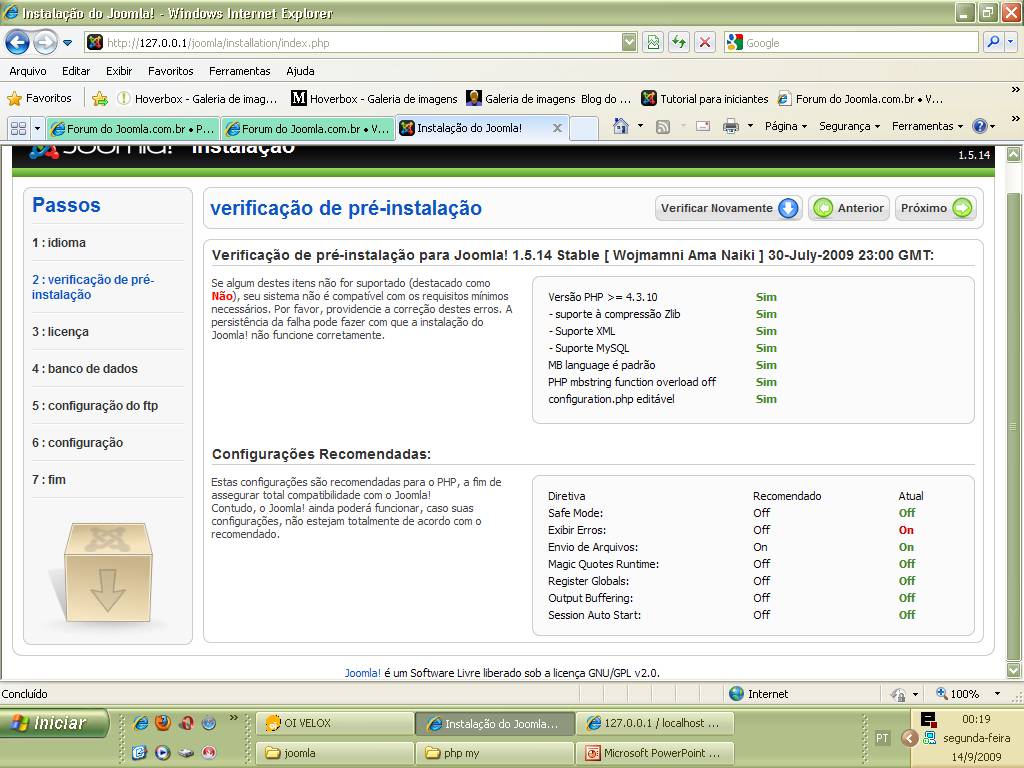Open the tab list dropdown arrow
The image size is (1024, 768).
tap(37, 129)
